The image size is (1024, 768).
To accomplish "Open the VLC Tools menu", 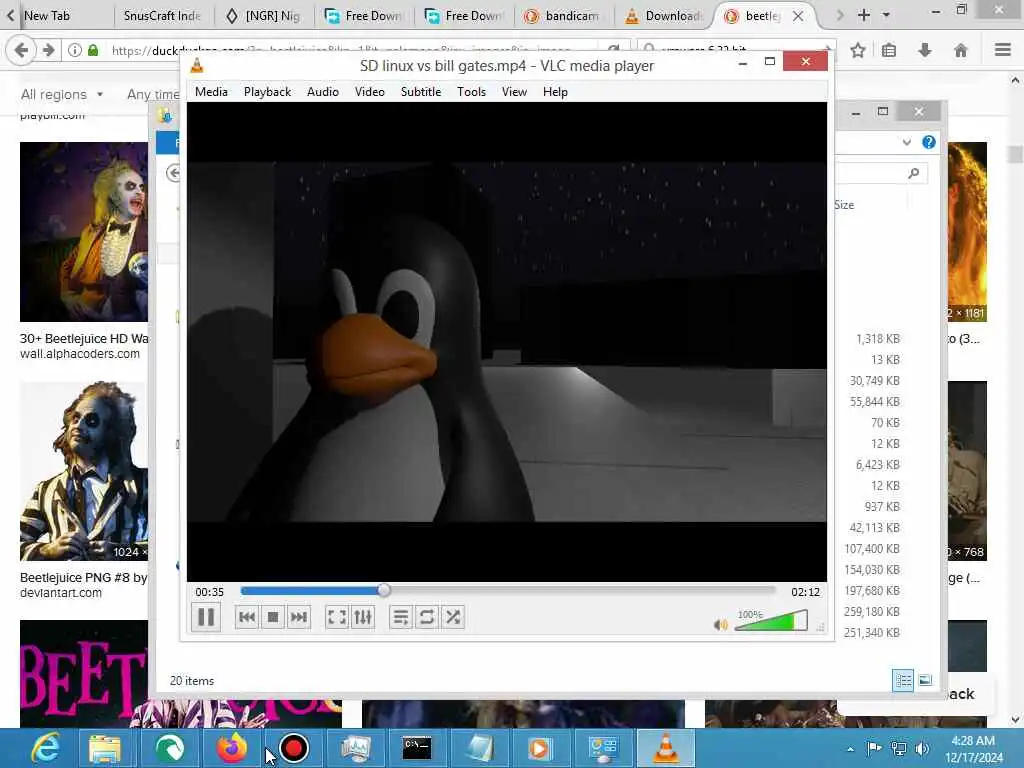I will [471, 92].
